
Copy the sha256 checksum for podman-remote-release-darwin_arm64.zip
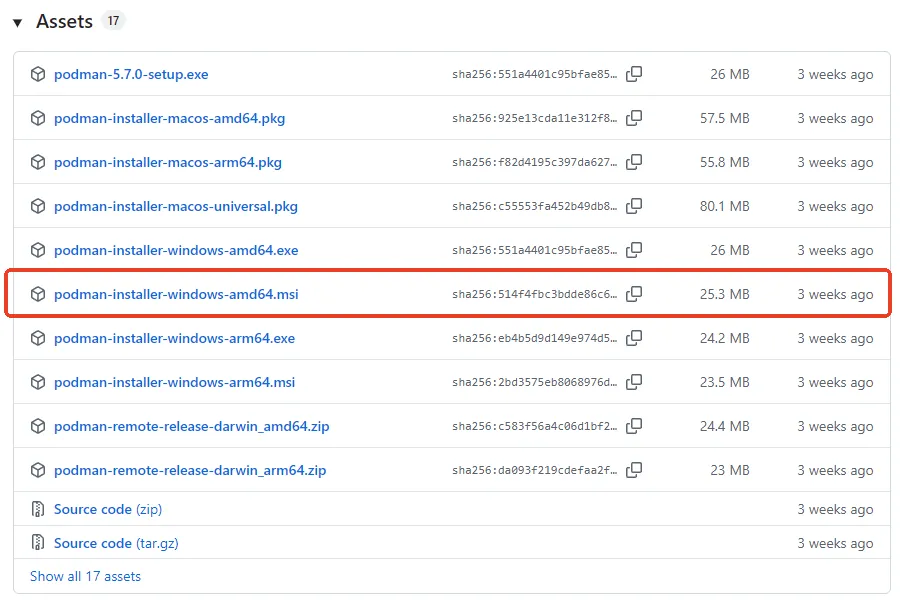tap(634, 470)
